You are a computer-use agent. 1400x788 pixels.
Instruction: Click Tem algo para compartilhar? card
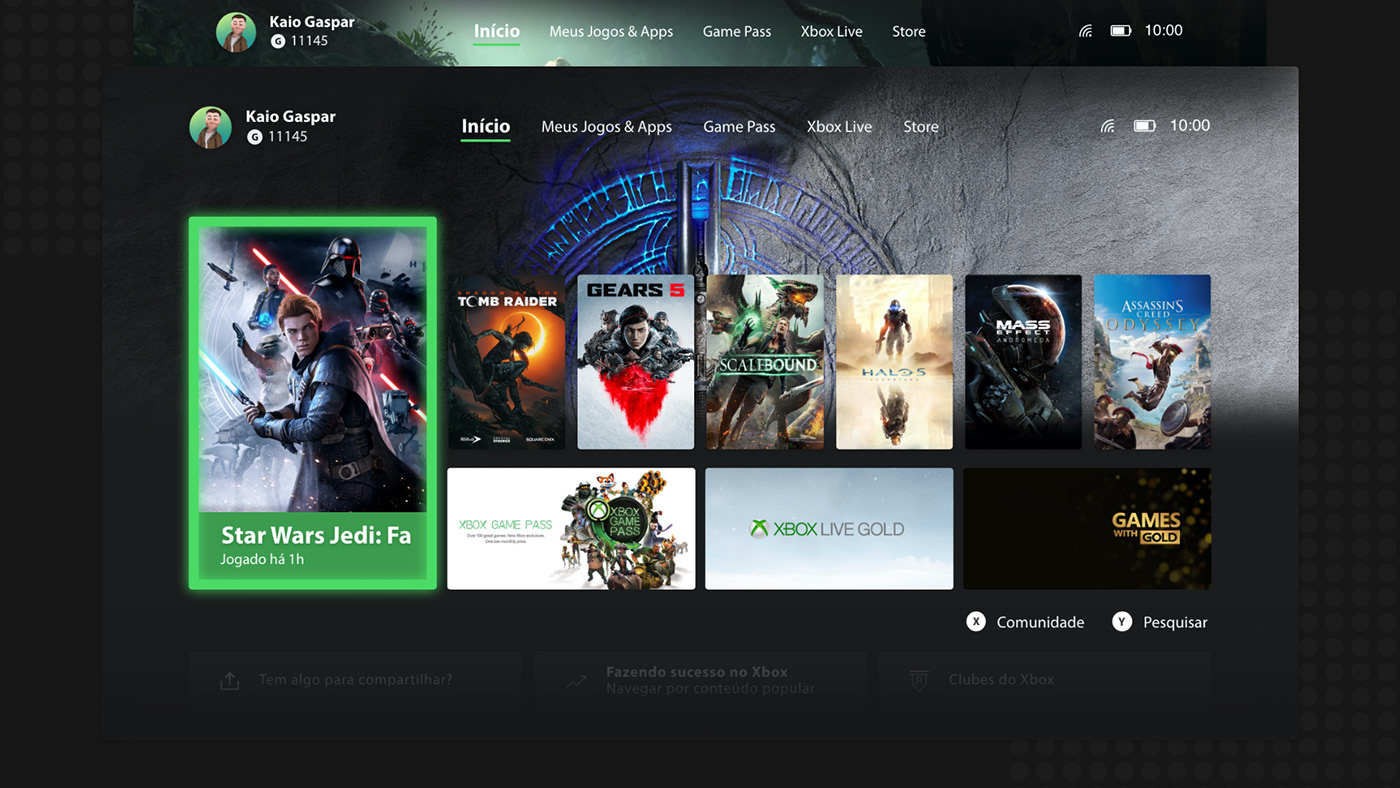pyautogui.click(x=355, y=680)
